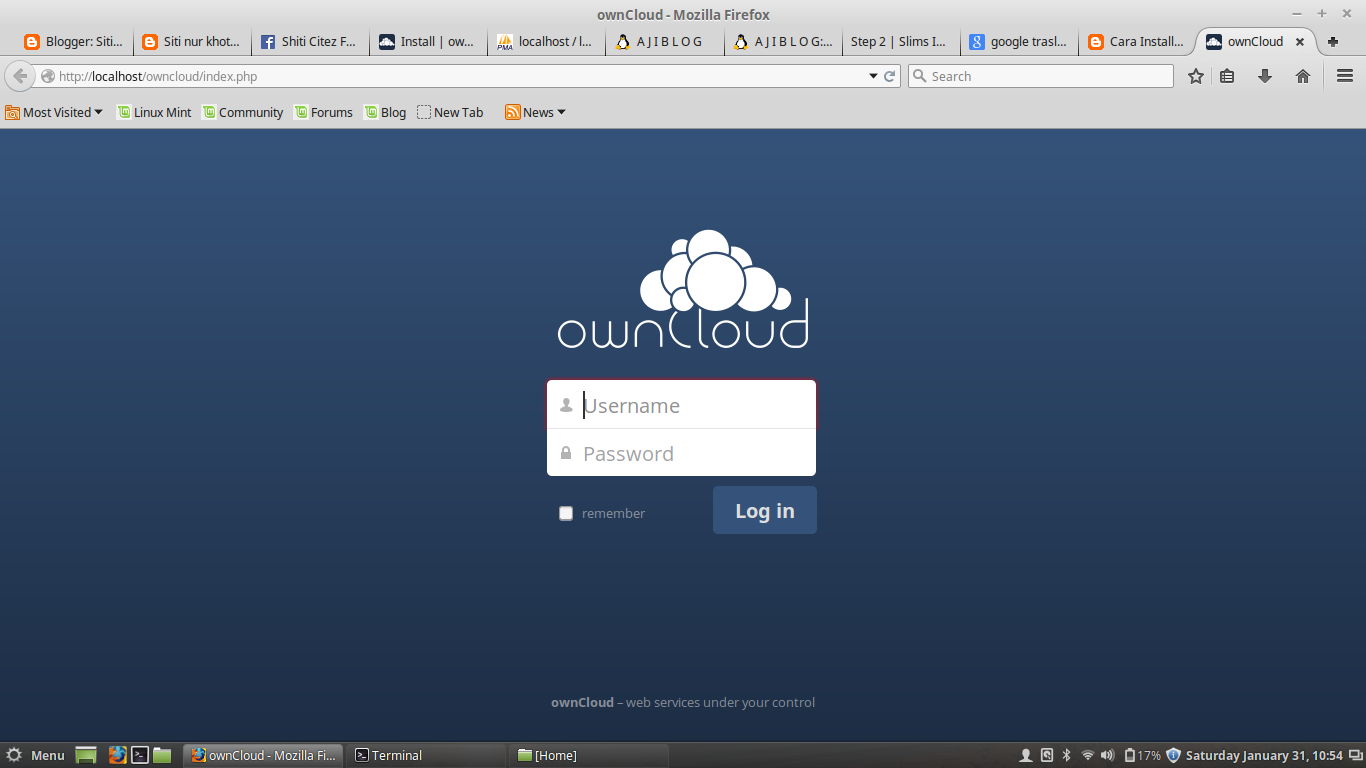Click the back navigation arrow
Screen dimensions: 1366x768
pos(19,75)
